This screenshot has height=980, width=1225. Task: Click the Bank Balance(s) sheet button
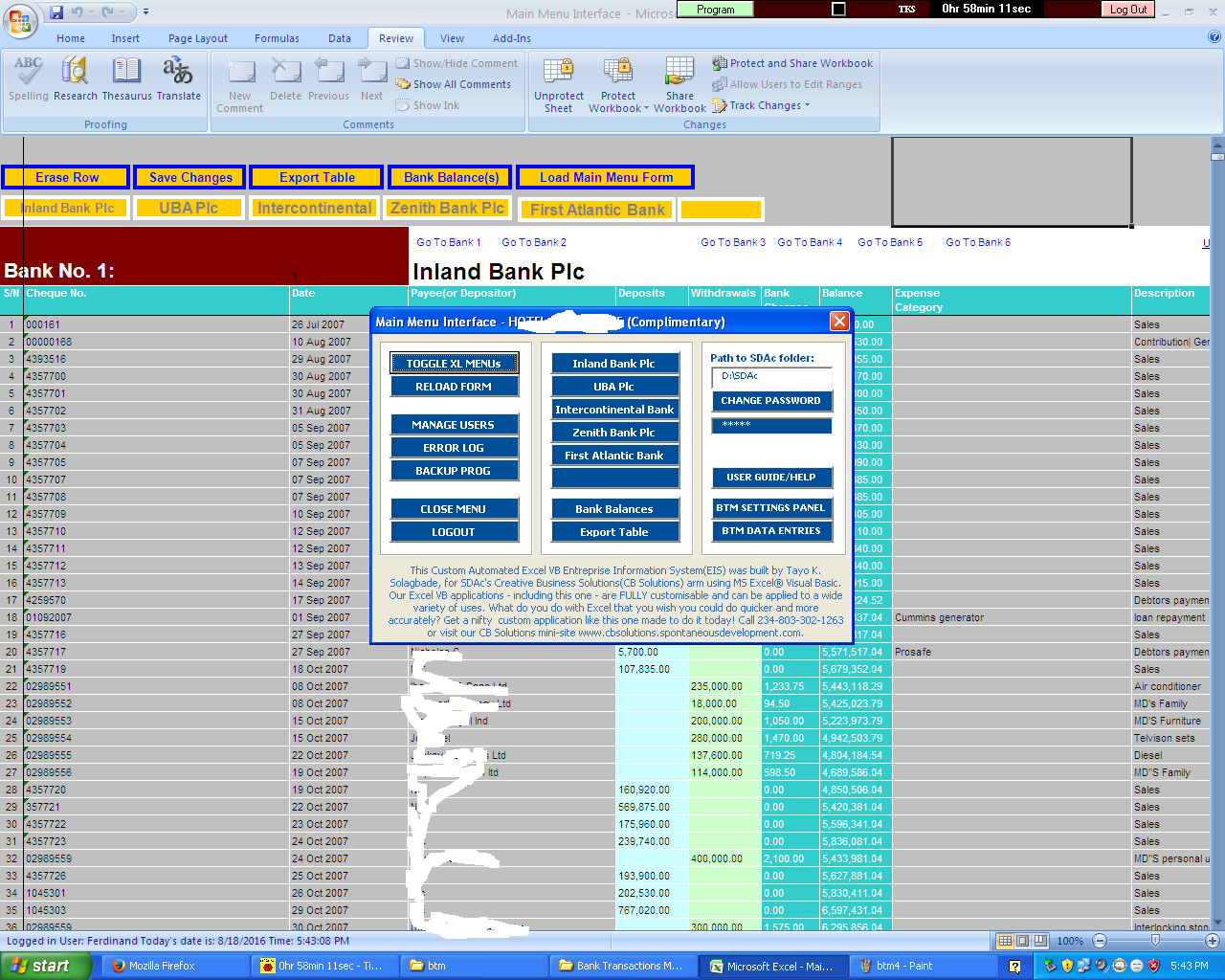(451, 177)
